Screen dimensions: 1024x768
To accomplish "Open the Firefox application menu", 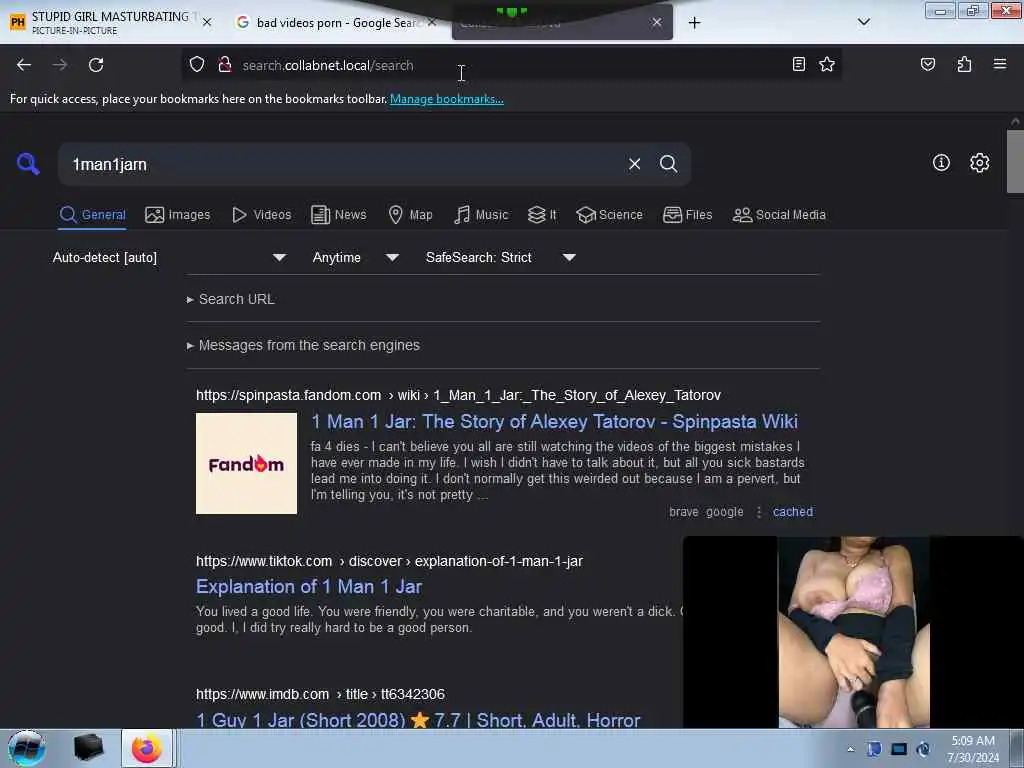I will coord(1000,64).
